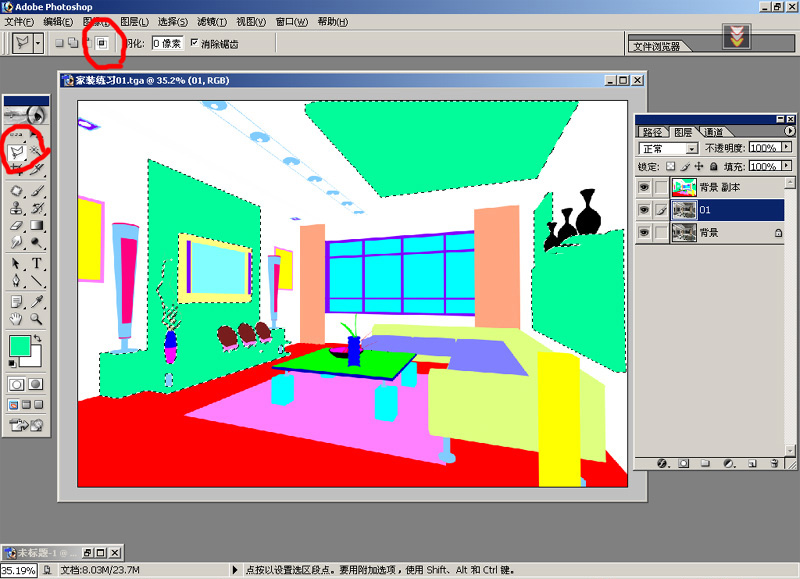Open the 填充 fill slider arrow

tap(786, 166)
